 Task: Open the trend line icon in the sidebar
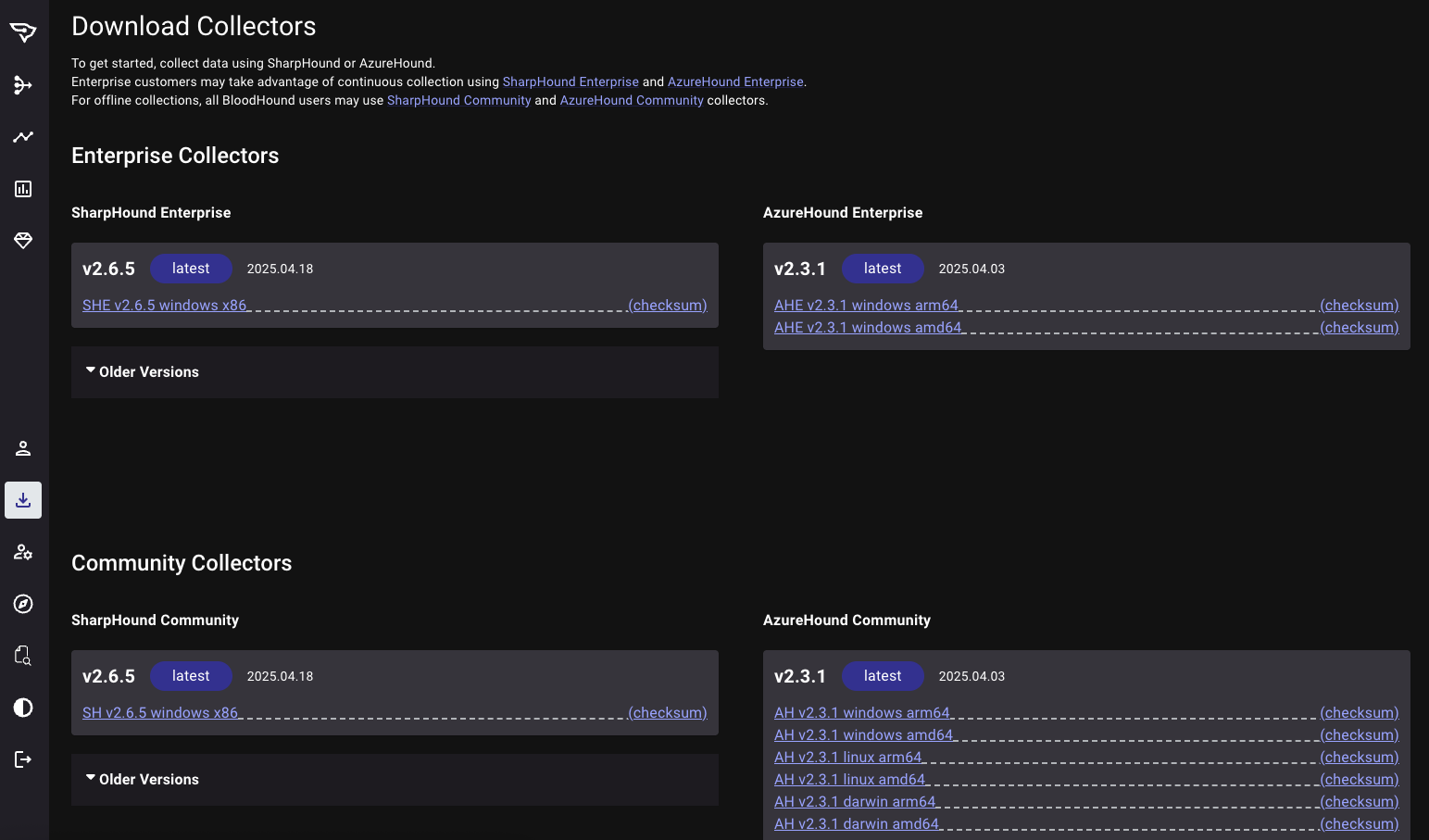pos(23,137)
